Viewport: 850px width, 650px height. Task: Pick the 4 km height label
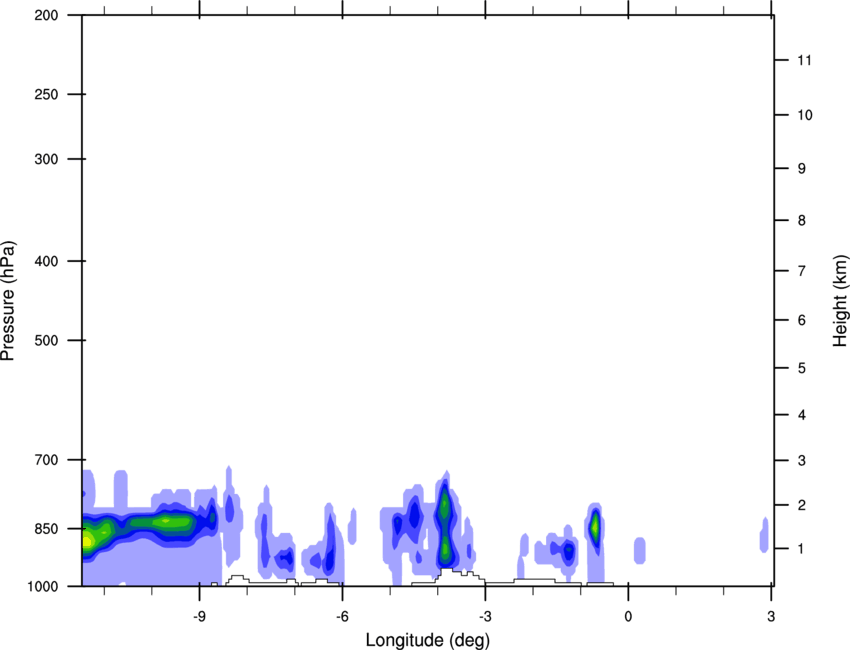pyautogui.click(x=802, y=415)
